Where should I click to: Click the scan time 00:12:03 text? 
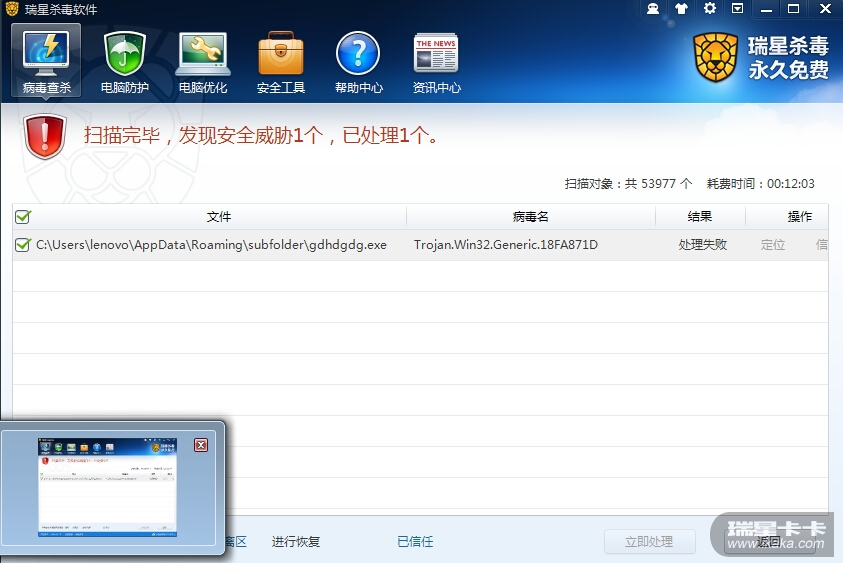pyautogui.click(x=761, y=184)
